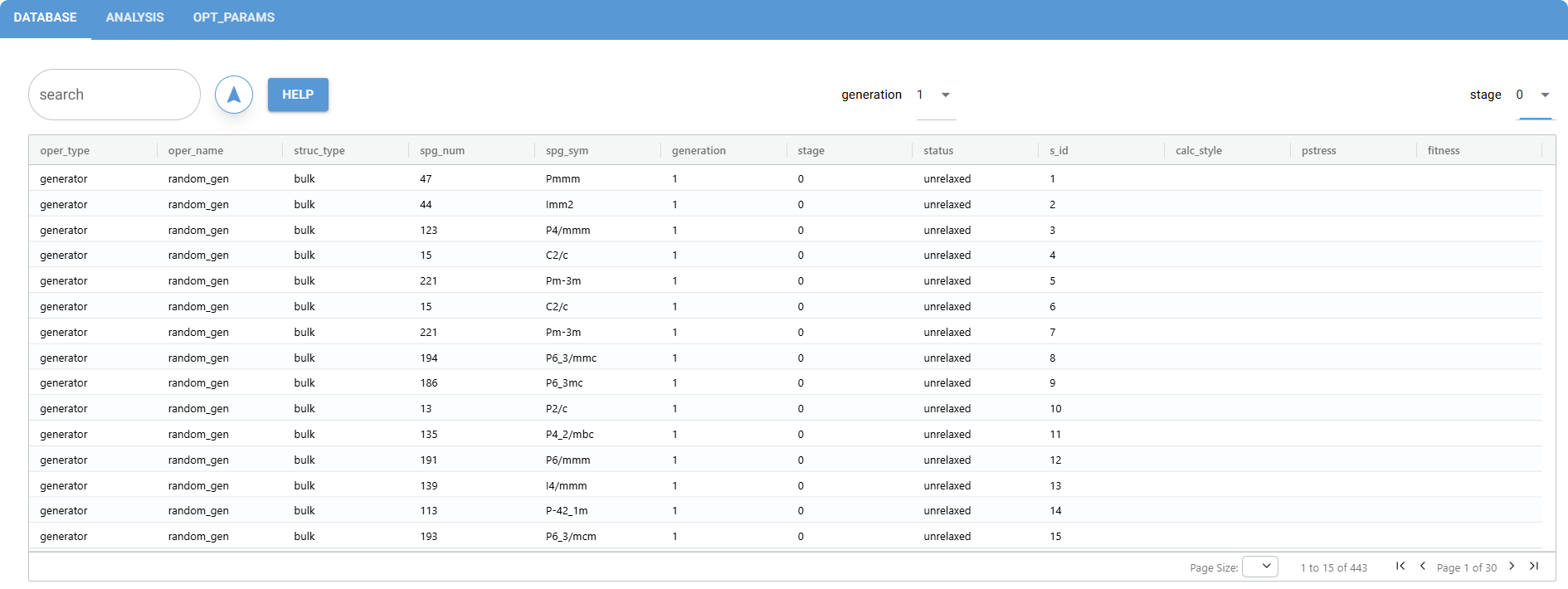Select the P6_3mc cell
Viewport: 1568px width, 589px height.
click(598, 382)
